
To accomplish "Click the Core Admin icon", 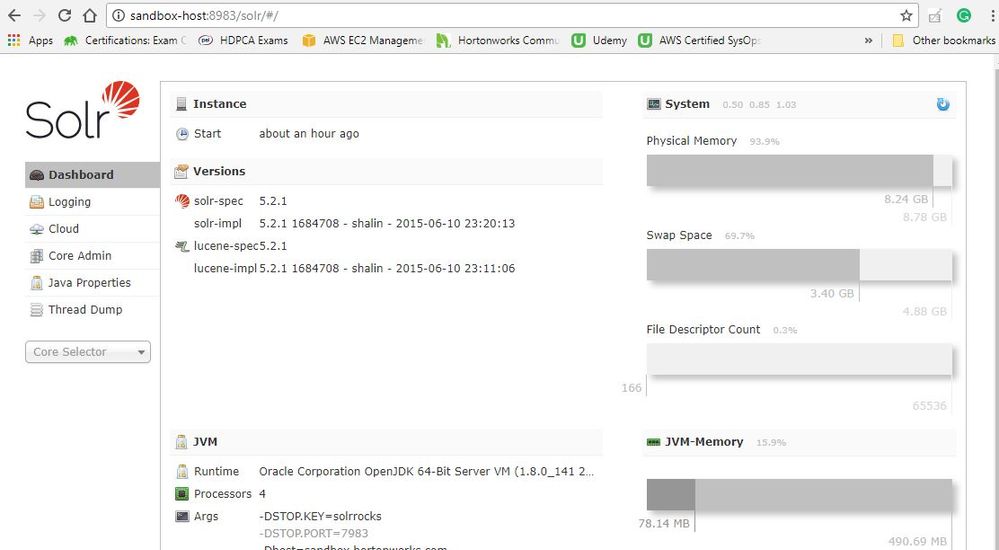I will pyautogui.click(x=37, y=256).
